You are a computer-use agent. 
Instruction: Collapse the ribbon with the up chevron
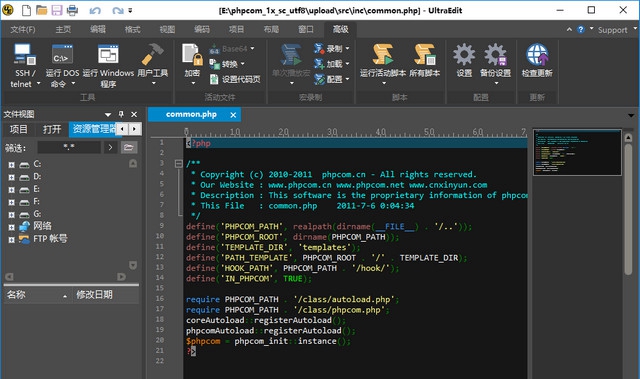point(569,29)
